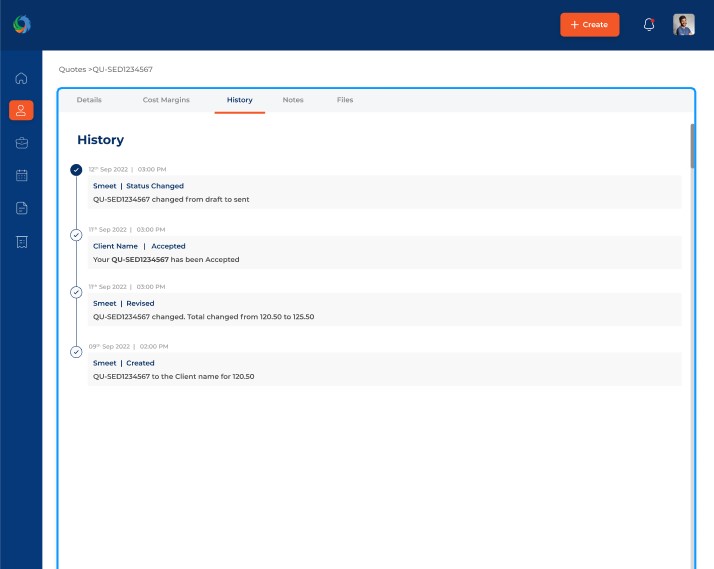The height and width of the screenshot is (569, 714).
Task: Open the notifications bell
Action: 649,25
